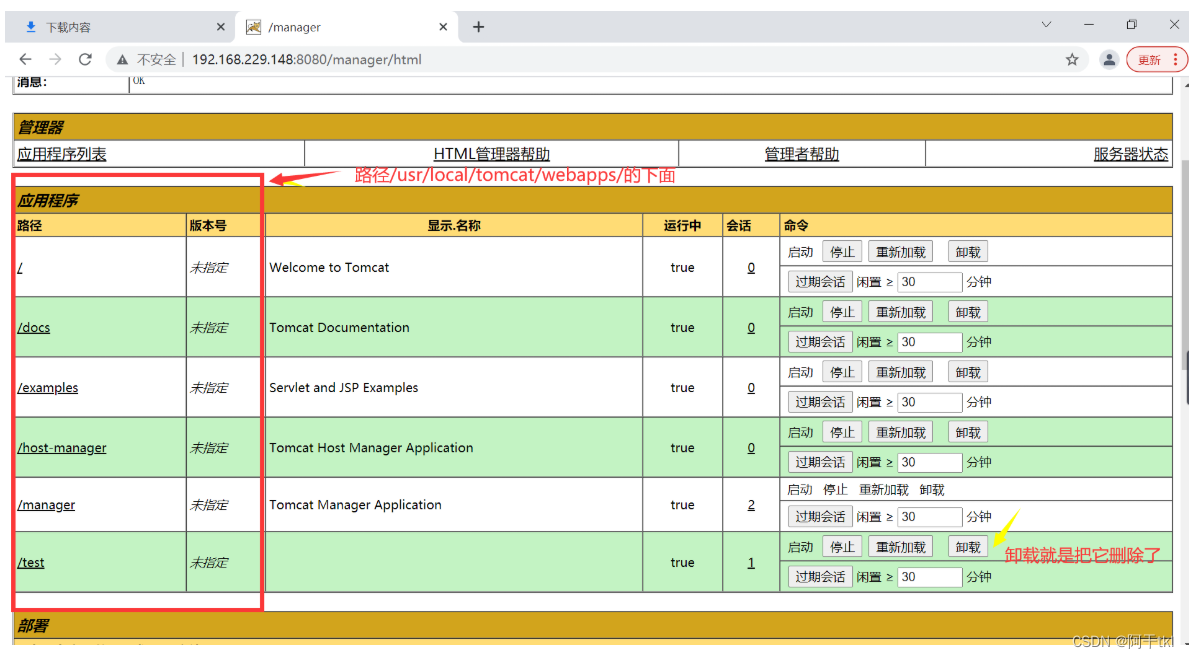Screen dimensions: 1189x658
Task: Click the browser back navigation arrow
Action: (25, 59)
